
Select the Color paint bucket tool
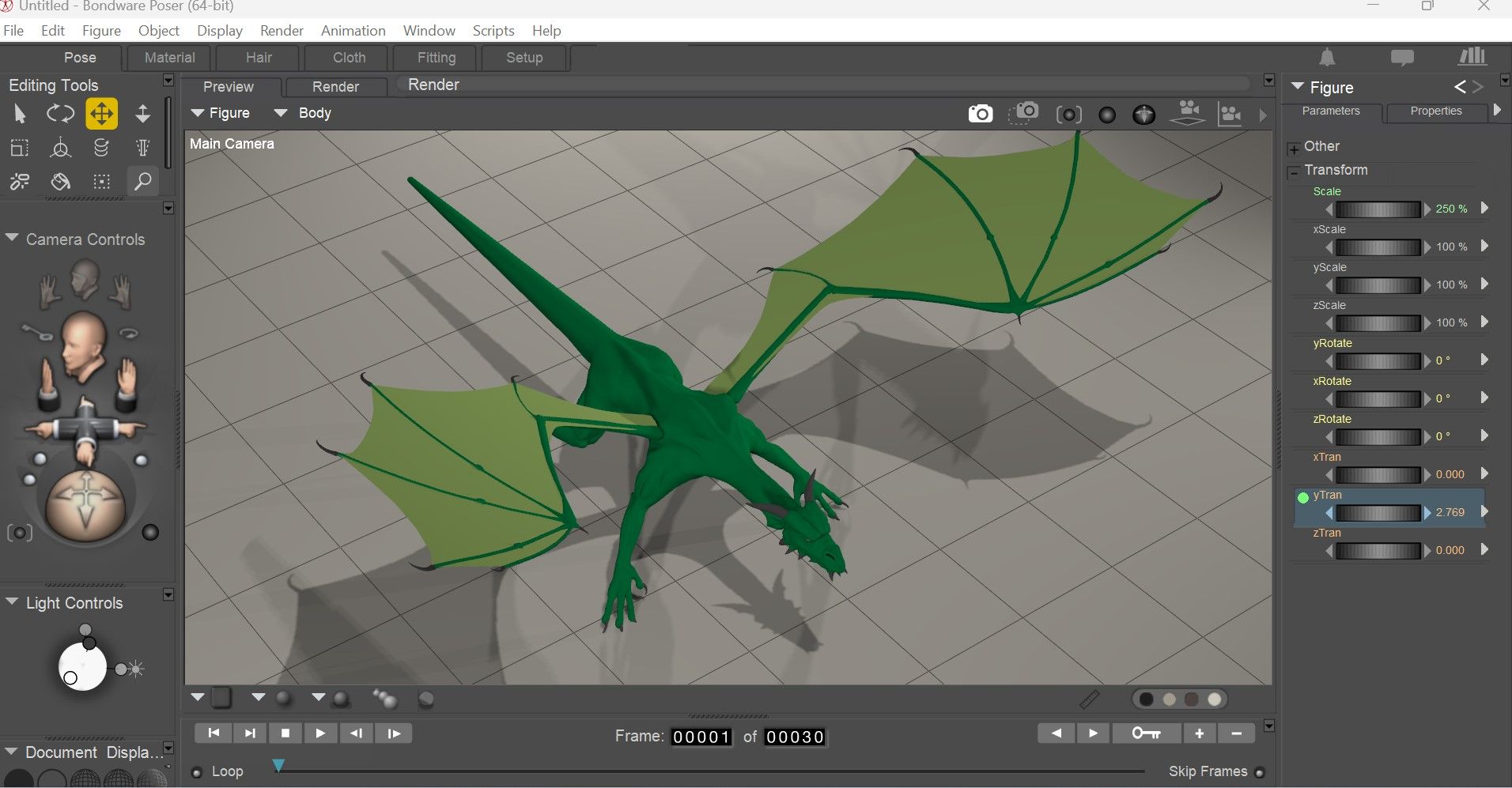pos(60,182)
